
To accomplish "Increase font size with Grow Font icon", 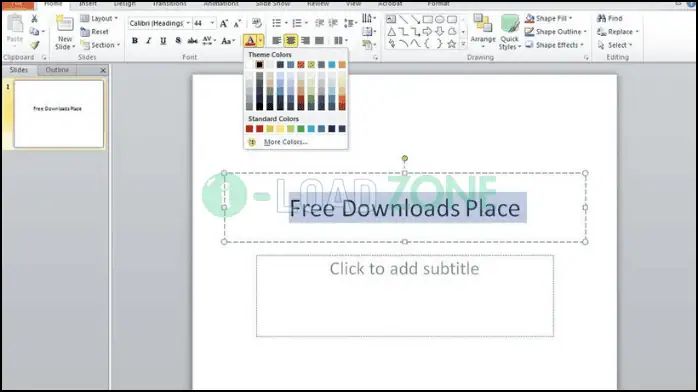I will click(x=223, y=23).
